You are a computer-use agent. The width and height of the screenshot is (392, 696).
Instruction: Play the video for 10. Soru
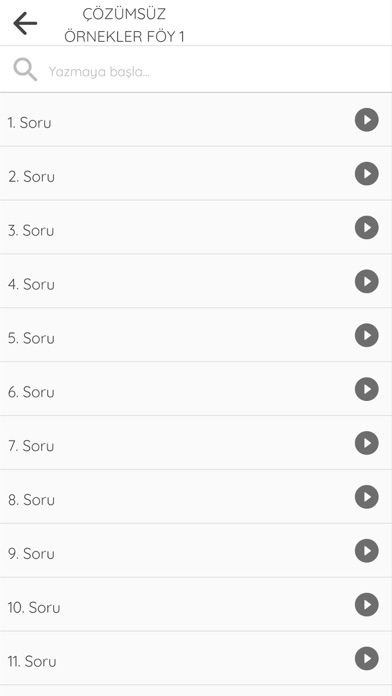tap(366, 605)
